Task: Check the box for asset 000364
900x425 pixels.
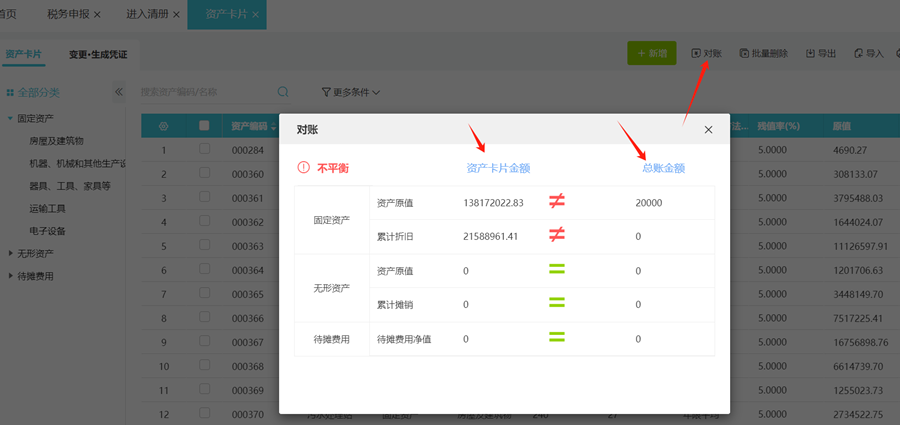Action: click(x=204, y=269)
